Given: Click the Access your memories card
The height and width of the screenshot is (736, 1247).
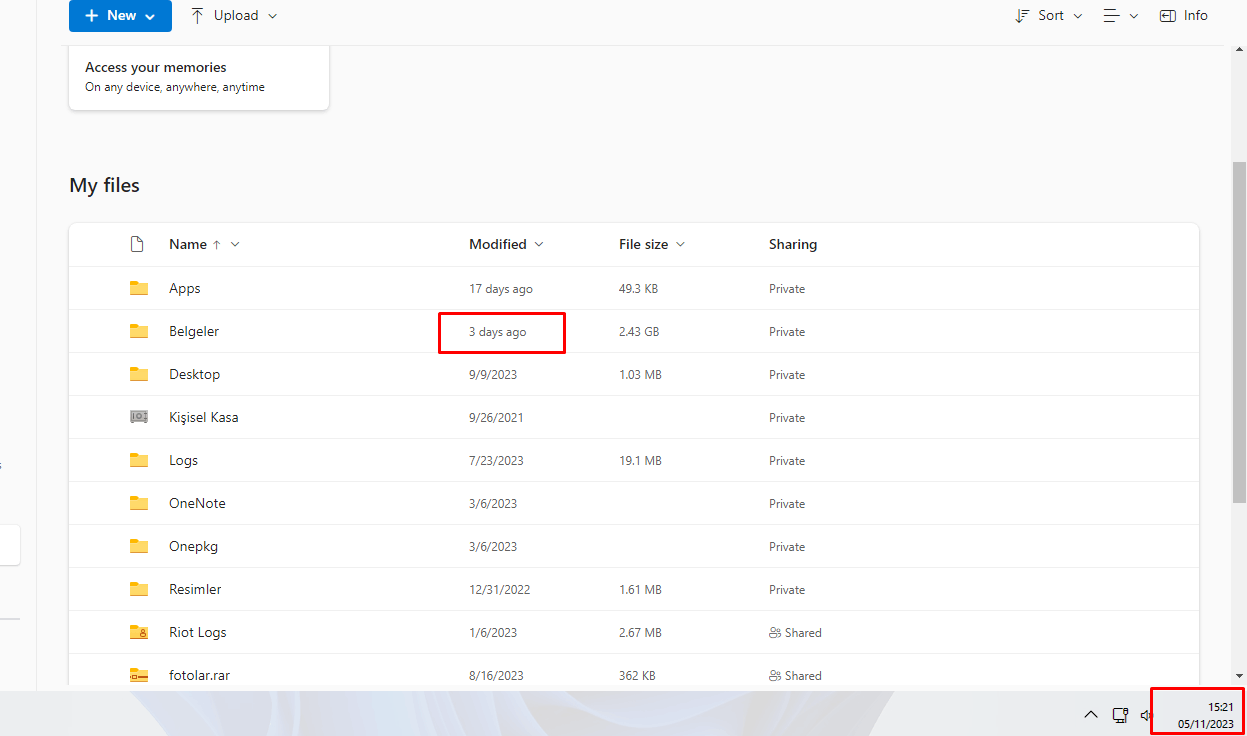Looking at the screenshot, I should pos(198,77).
